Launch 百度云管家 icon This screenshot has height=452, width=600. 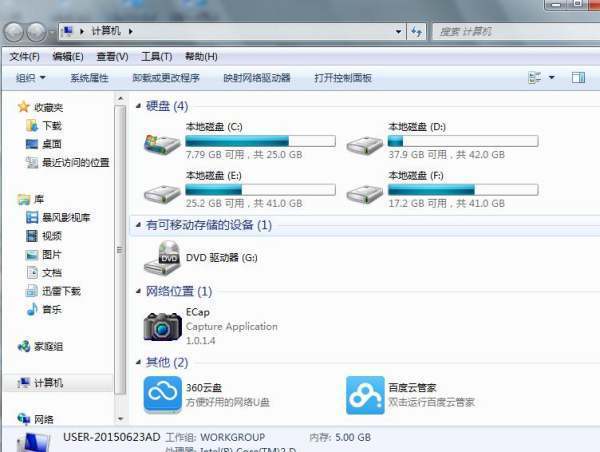(x=365, y=394)
